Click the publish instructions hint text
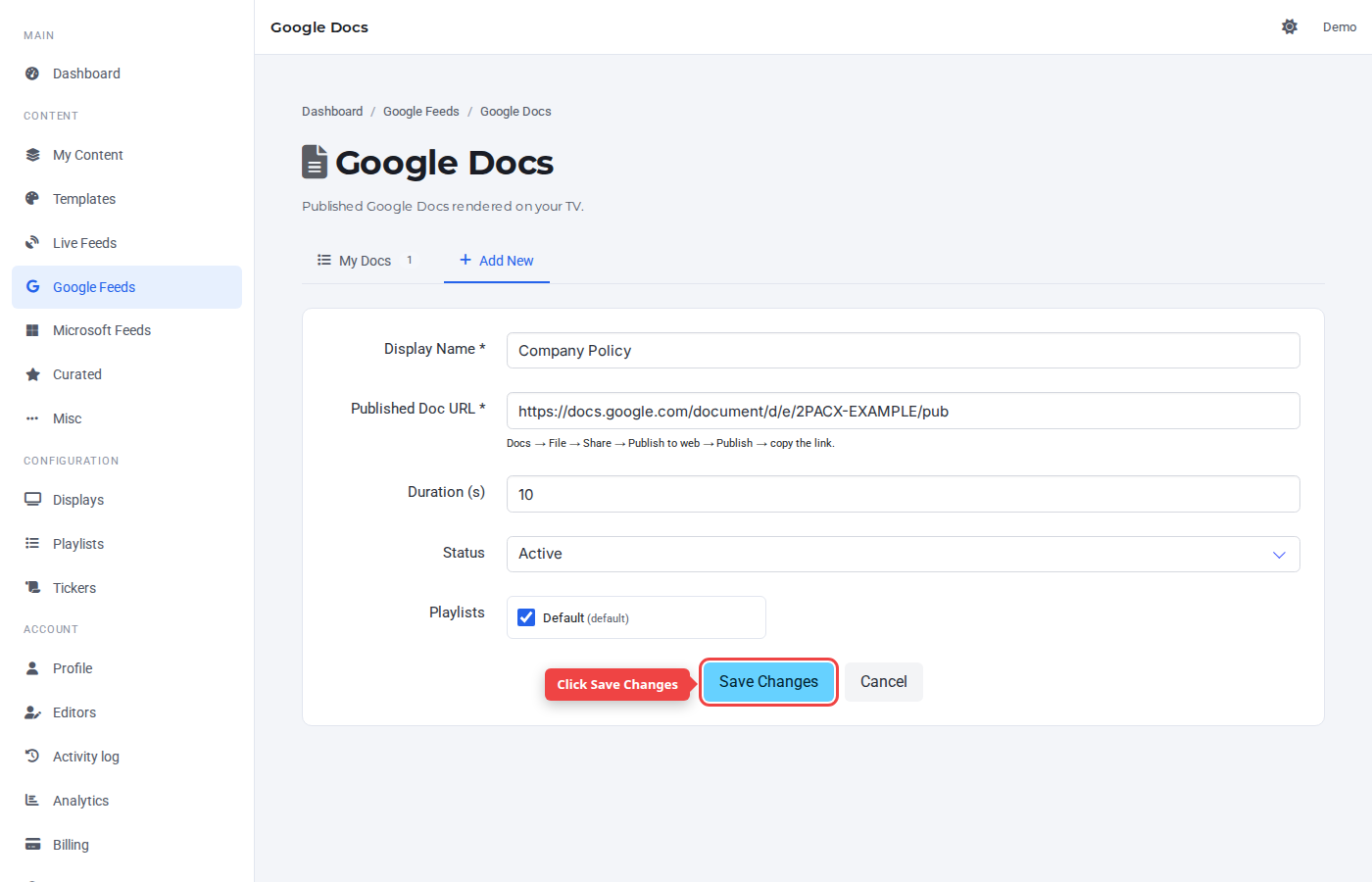This screenshot has height=882, width=1372. click(x=670, y=443)
